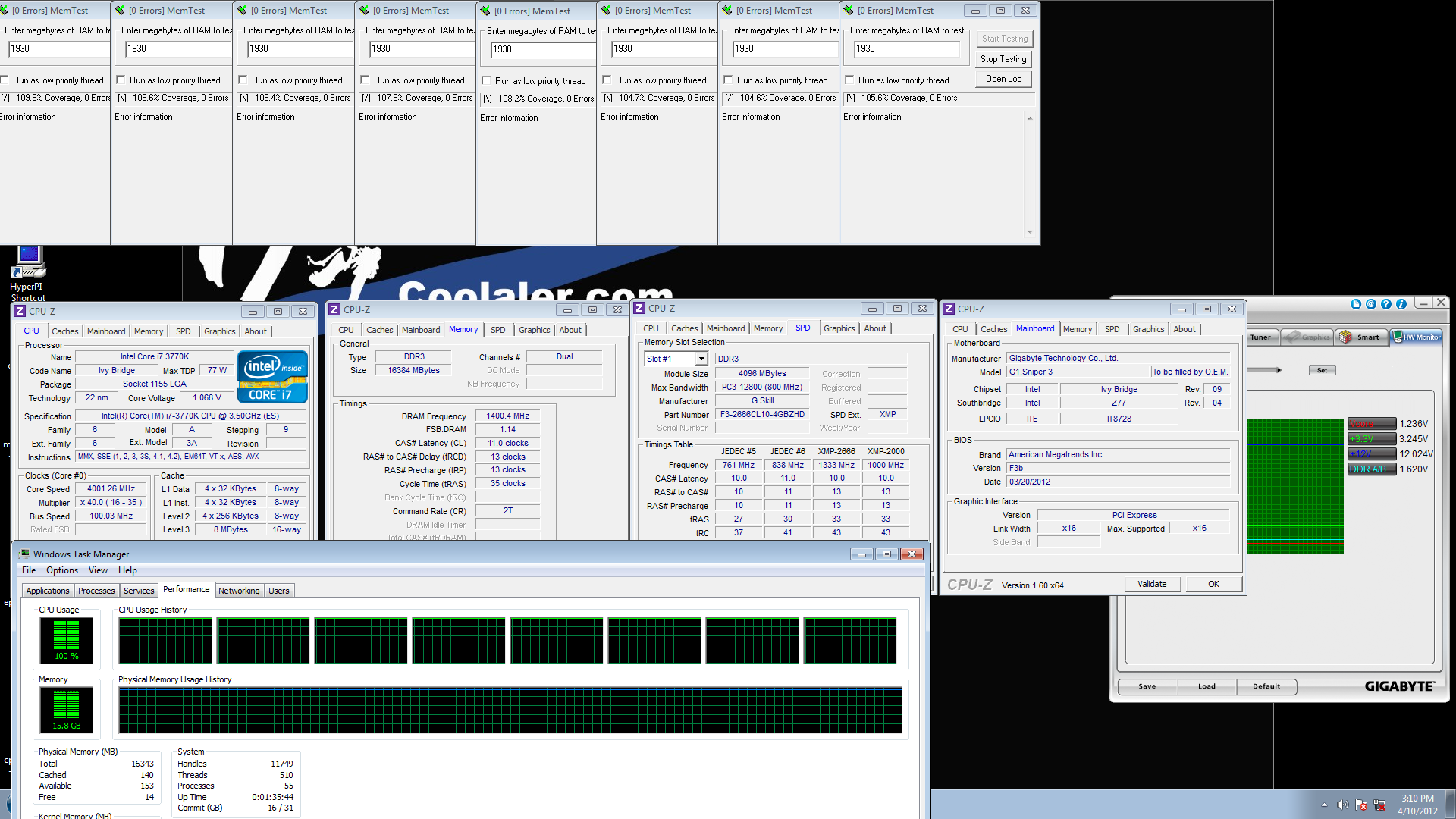Open Graphics tab in CPU-Z SPD window
The height and width of the screenshot is (819, 1456).
point(839,328)
